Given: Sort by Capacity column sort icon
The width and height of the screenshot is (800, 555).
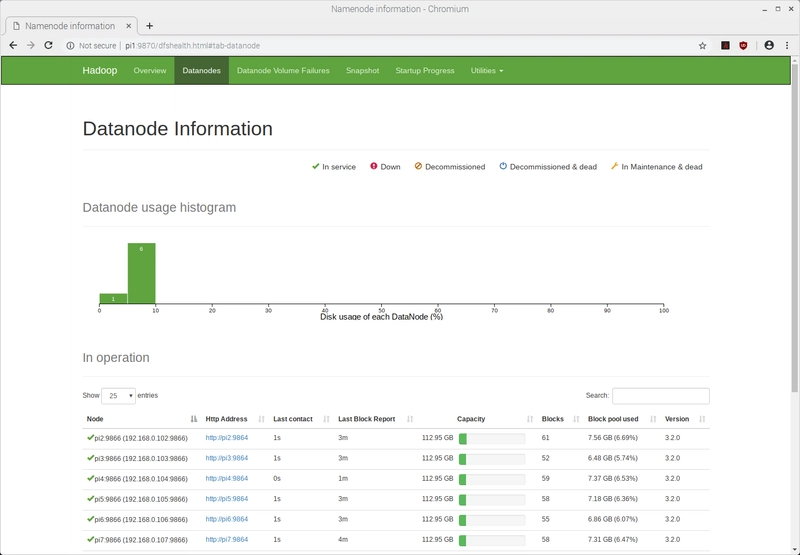Looking at the screenshot, I should [530, 419].
